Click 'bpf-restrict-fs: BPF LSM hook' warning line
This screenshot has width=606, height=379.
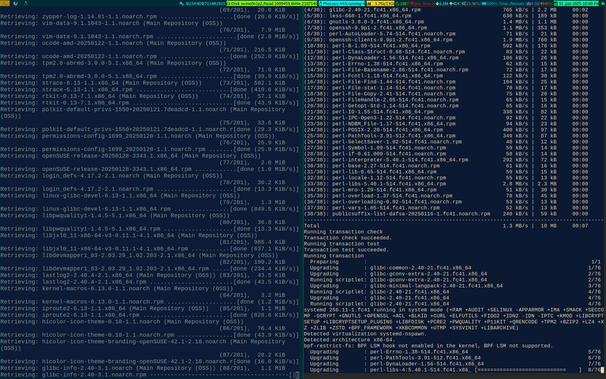[x=428, y=346]
